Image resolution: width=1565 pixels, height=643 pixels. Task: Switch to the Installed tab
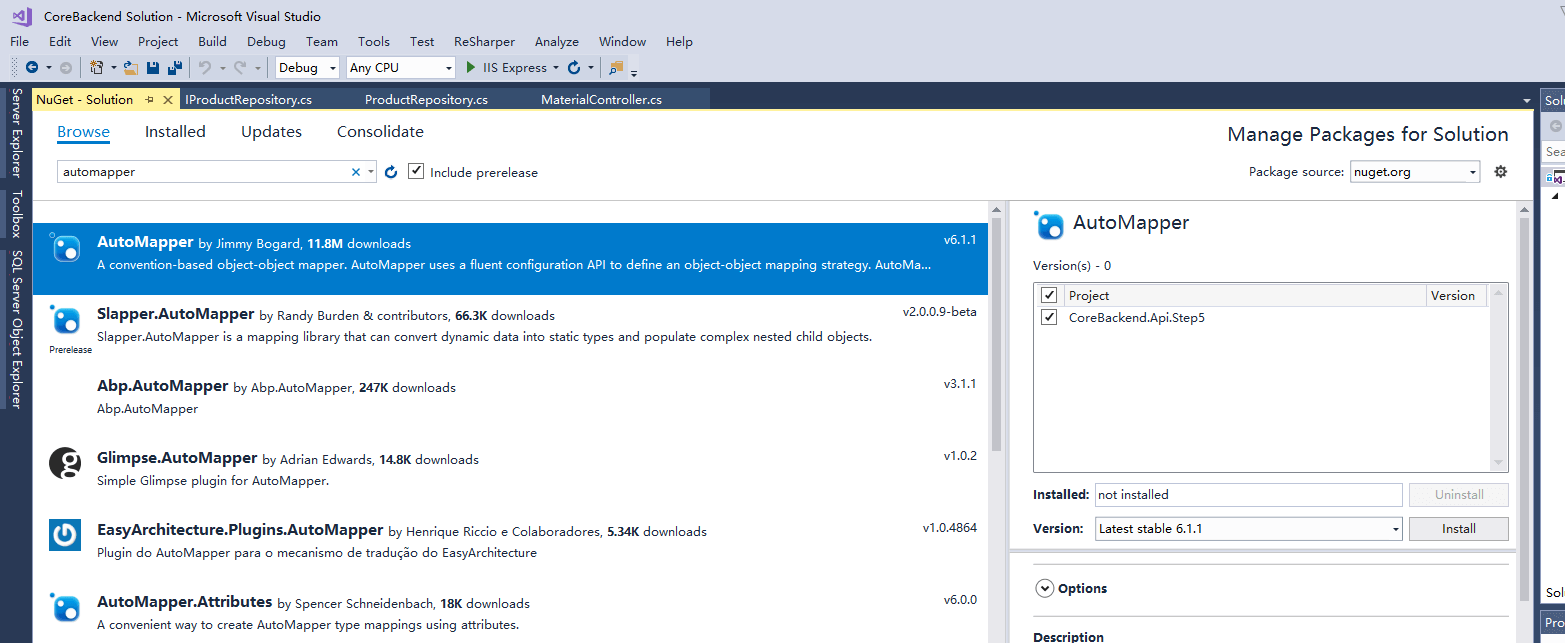pos(175,131)
